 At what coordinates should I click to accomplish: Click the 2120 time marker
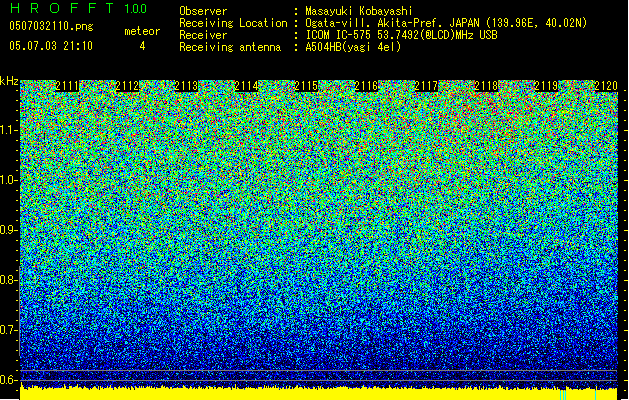click(x=606, y=86)
